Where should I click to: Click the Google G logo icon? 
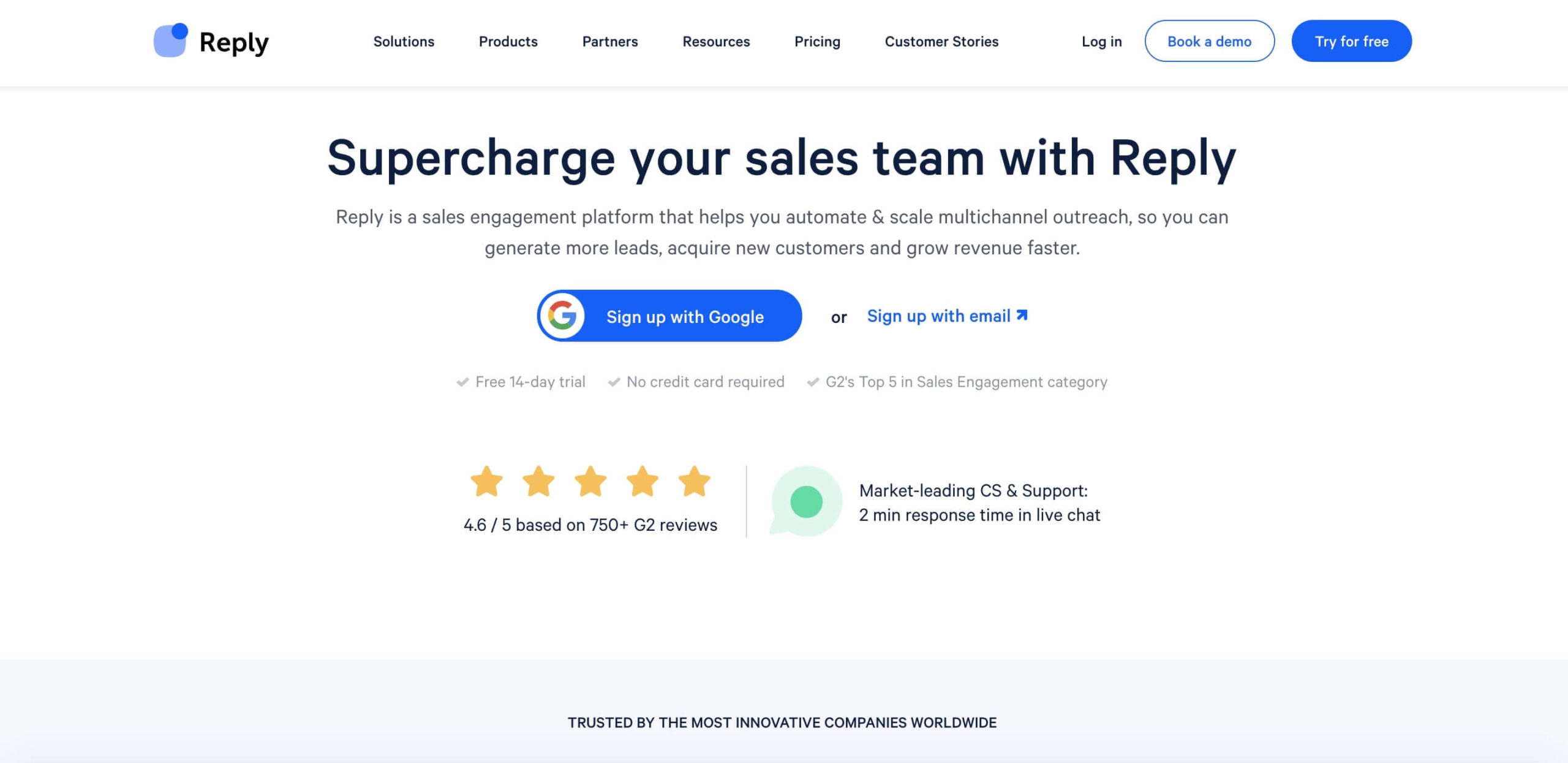562,316
